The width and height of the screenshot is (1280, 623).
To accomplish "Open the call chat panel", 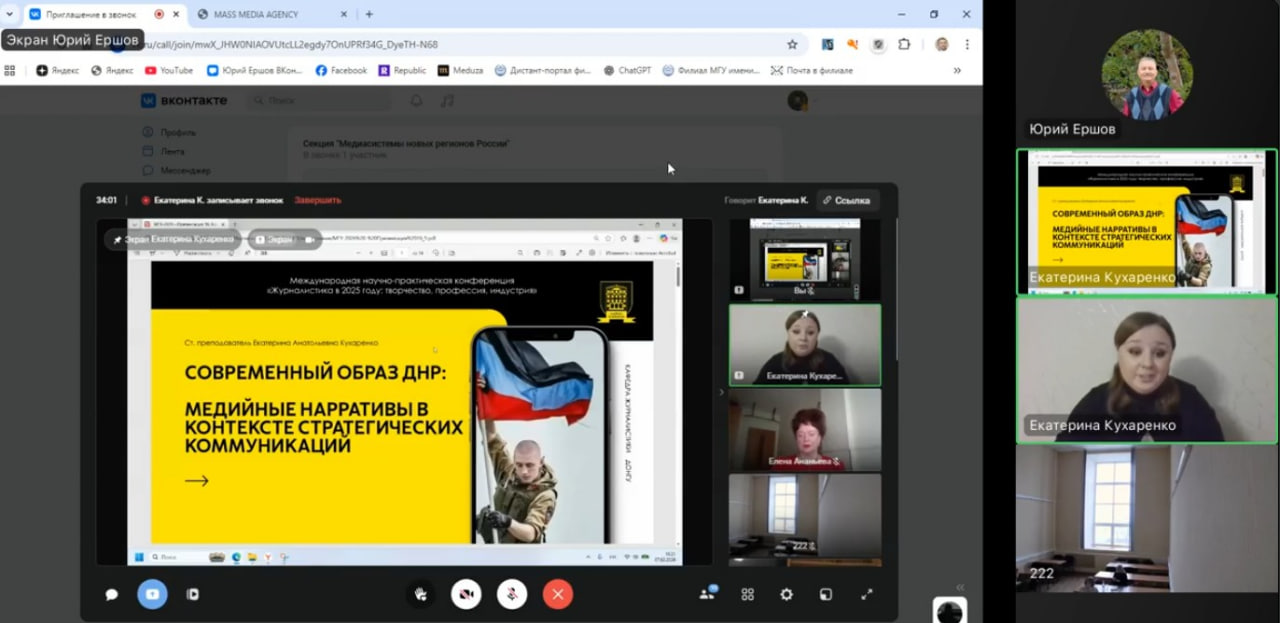I will pos(112,594).
